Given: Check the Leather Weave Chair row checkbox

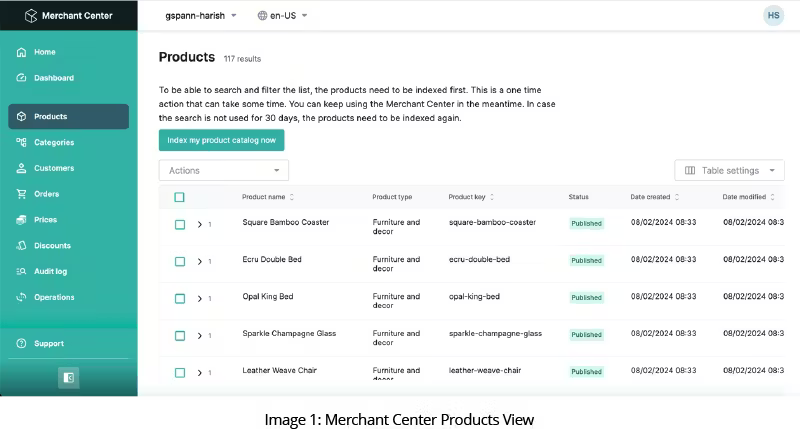Looking at the screenshot, I should [180, 373].
